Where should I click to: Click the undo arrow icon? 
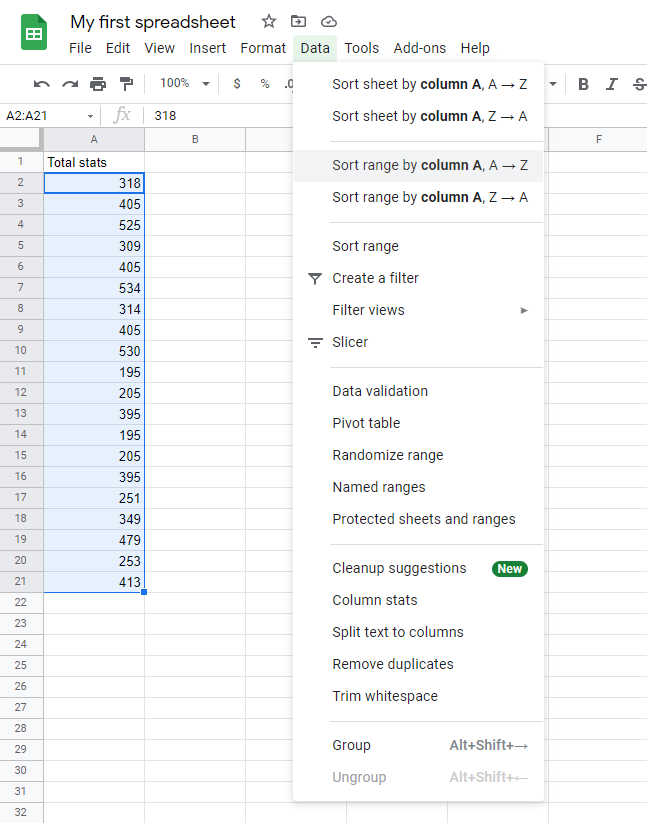coord(41,84)
